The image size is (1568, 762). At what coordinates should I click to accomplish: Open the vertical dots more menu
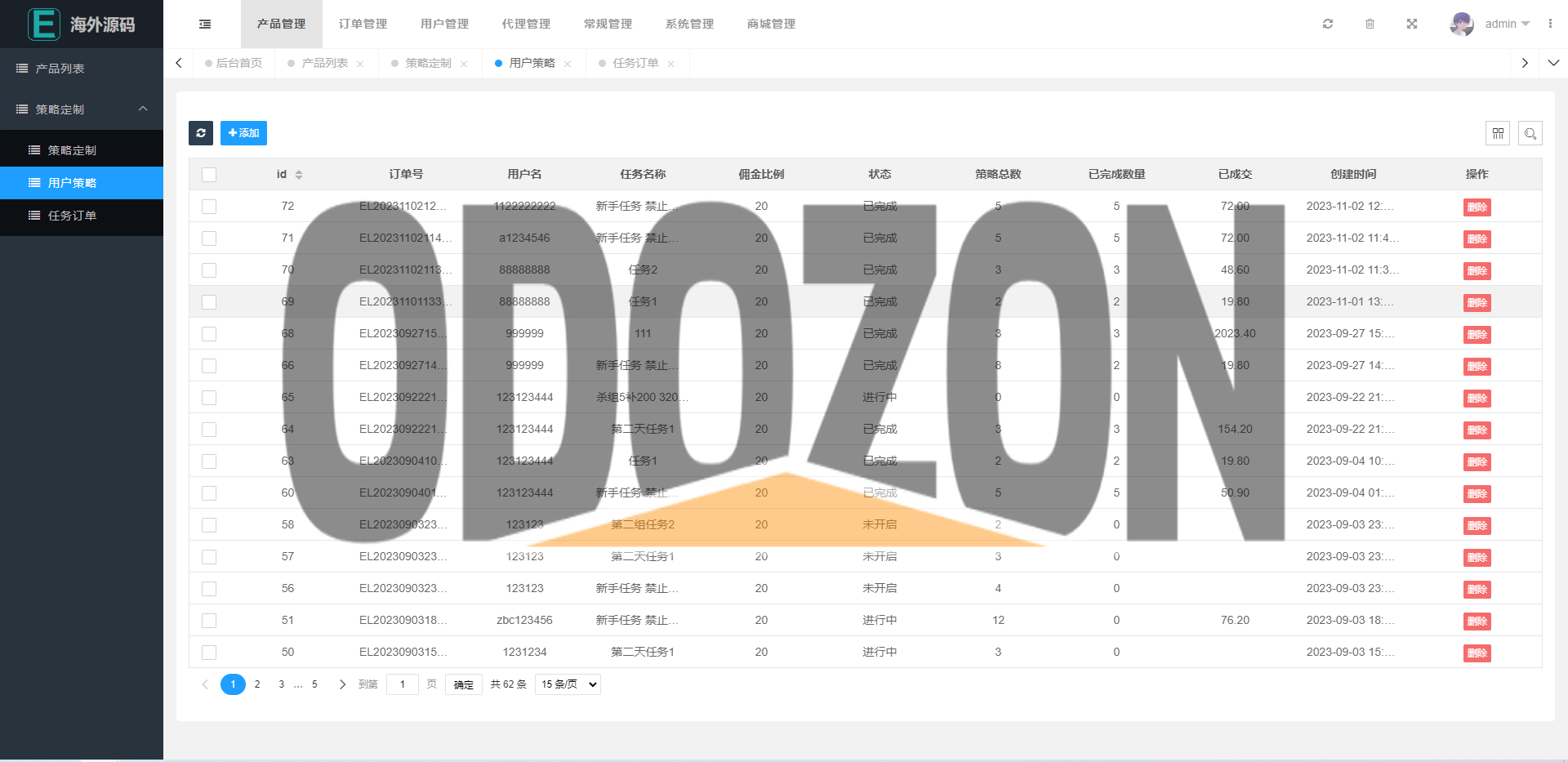[x=1550, y=24]
